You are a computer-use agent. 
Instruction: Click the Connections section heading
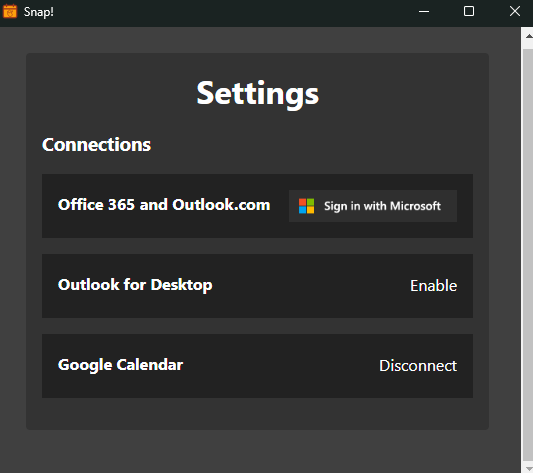(x=96, y=145)
